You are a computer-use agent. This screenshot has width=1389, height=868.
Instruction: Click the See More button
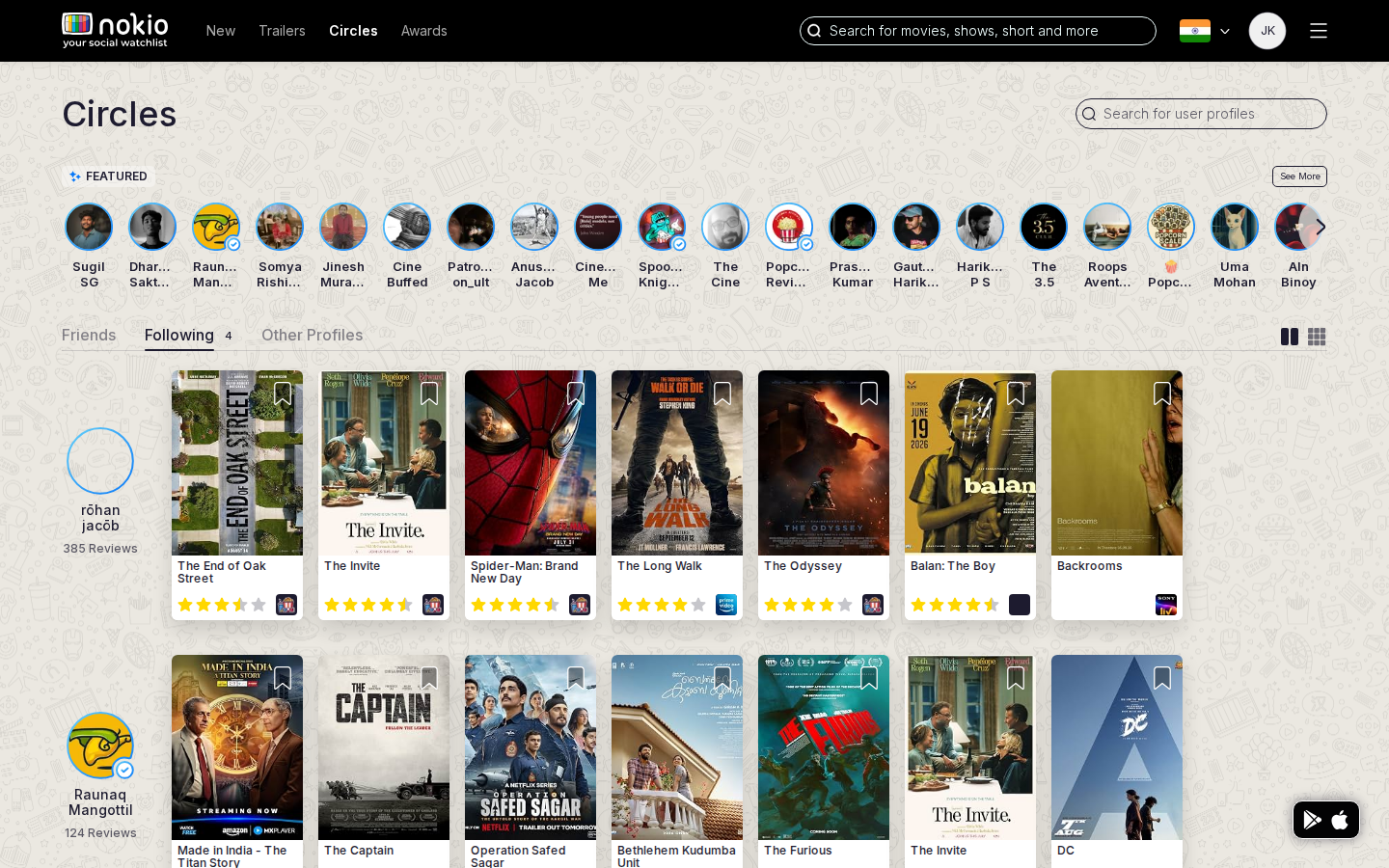click(1299, 176)
